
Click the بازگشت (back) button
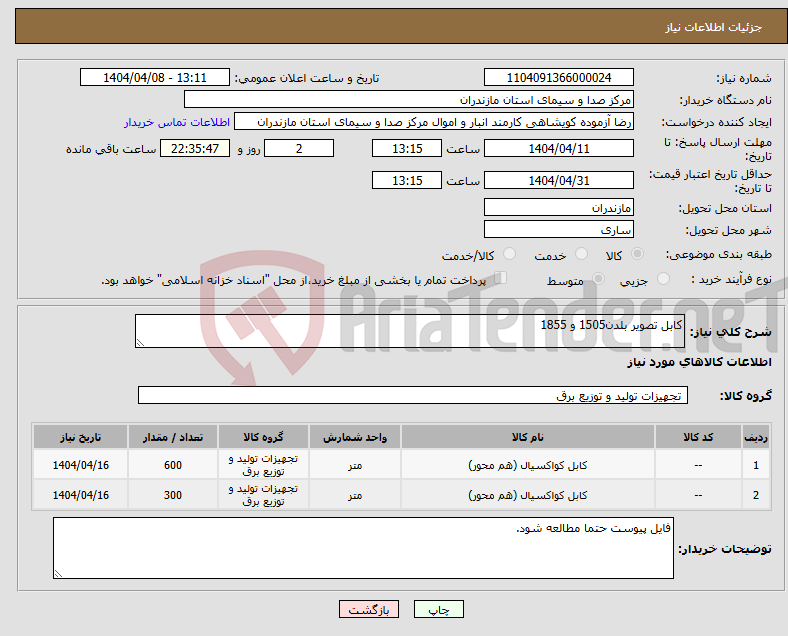click(x=369, y=609)
